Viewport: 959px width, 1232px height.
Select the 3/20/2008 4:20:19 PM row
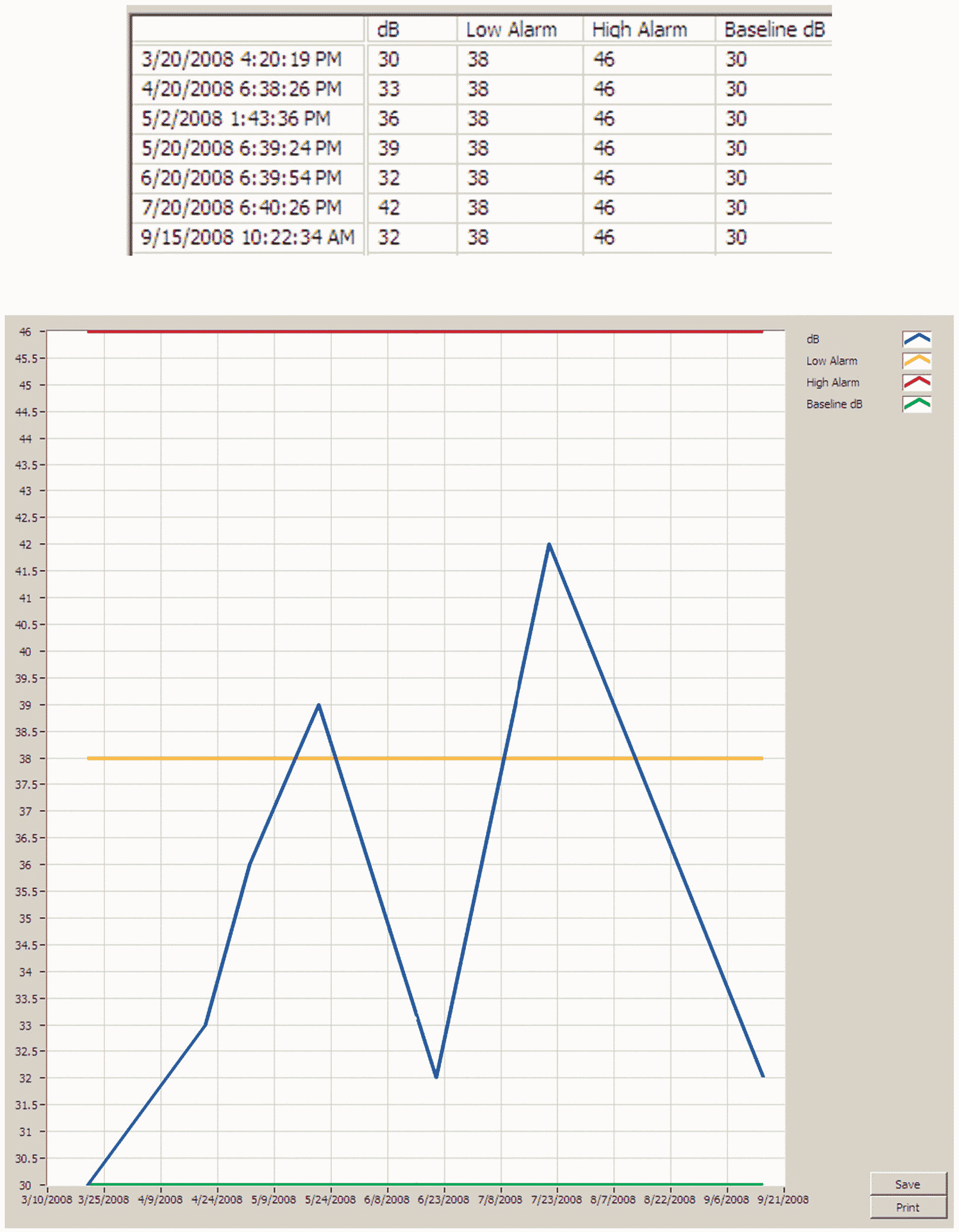[241, 60]
